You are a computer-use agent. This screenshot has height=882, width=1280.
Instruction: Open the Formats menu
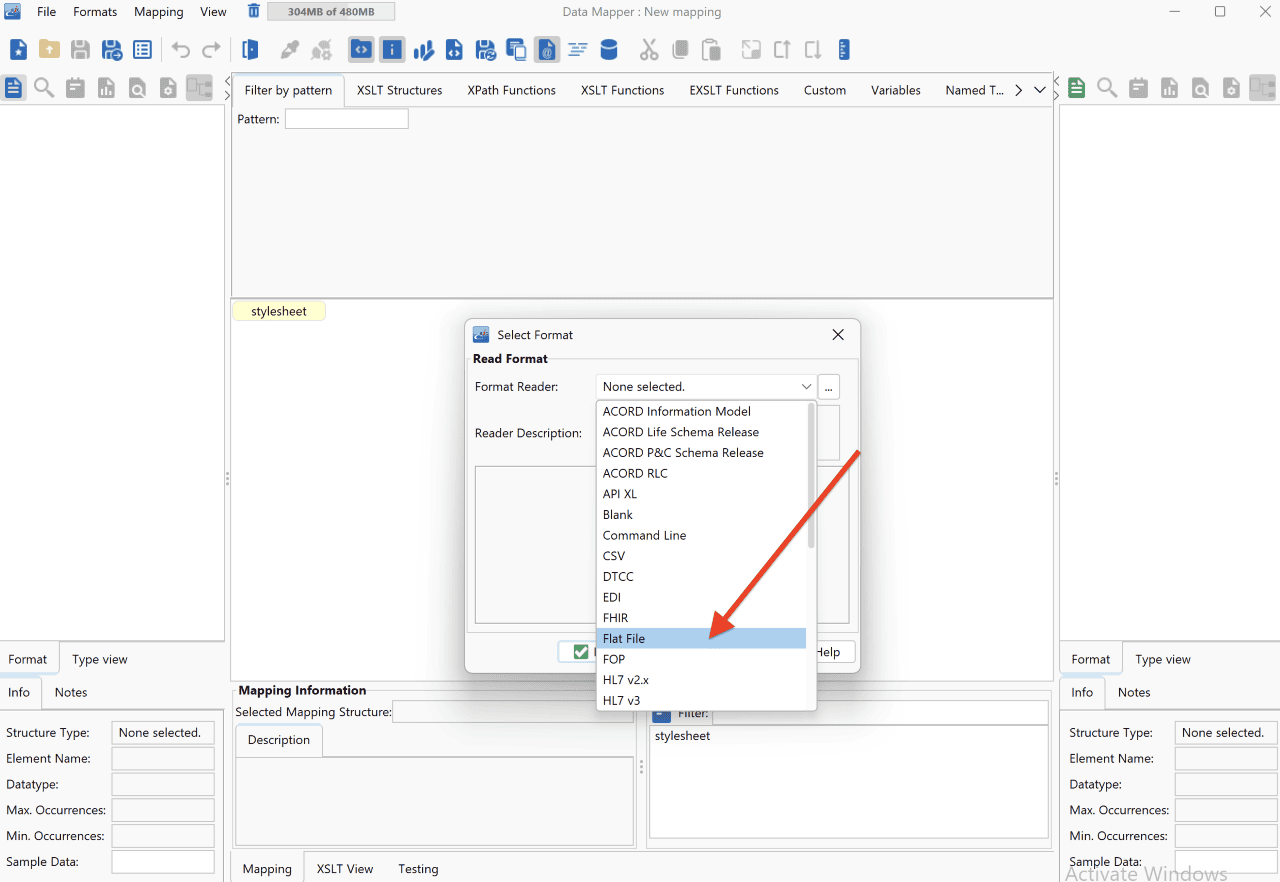[x=95, y=12]
